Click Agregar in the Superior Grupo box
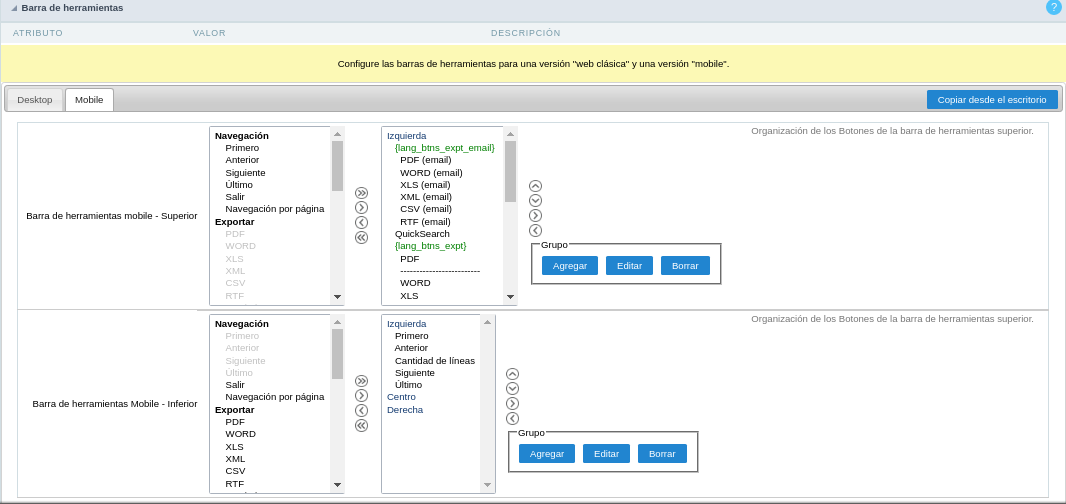The height and width of the screenshot is (504, 1066). [570, 266]
